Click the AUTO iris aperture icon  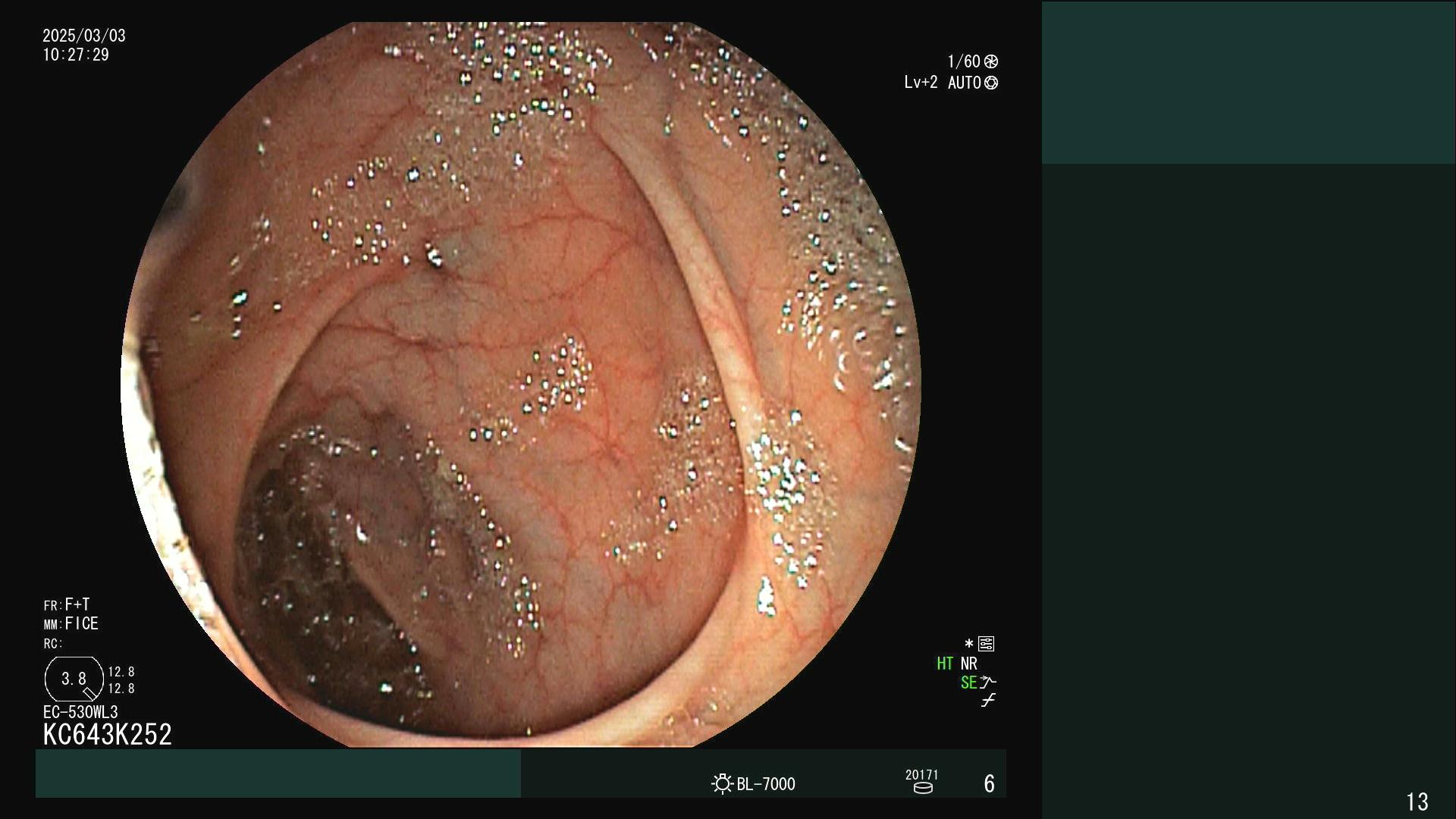click(x=991, y=83)
